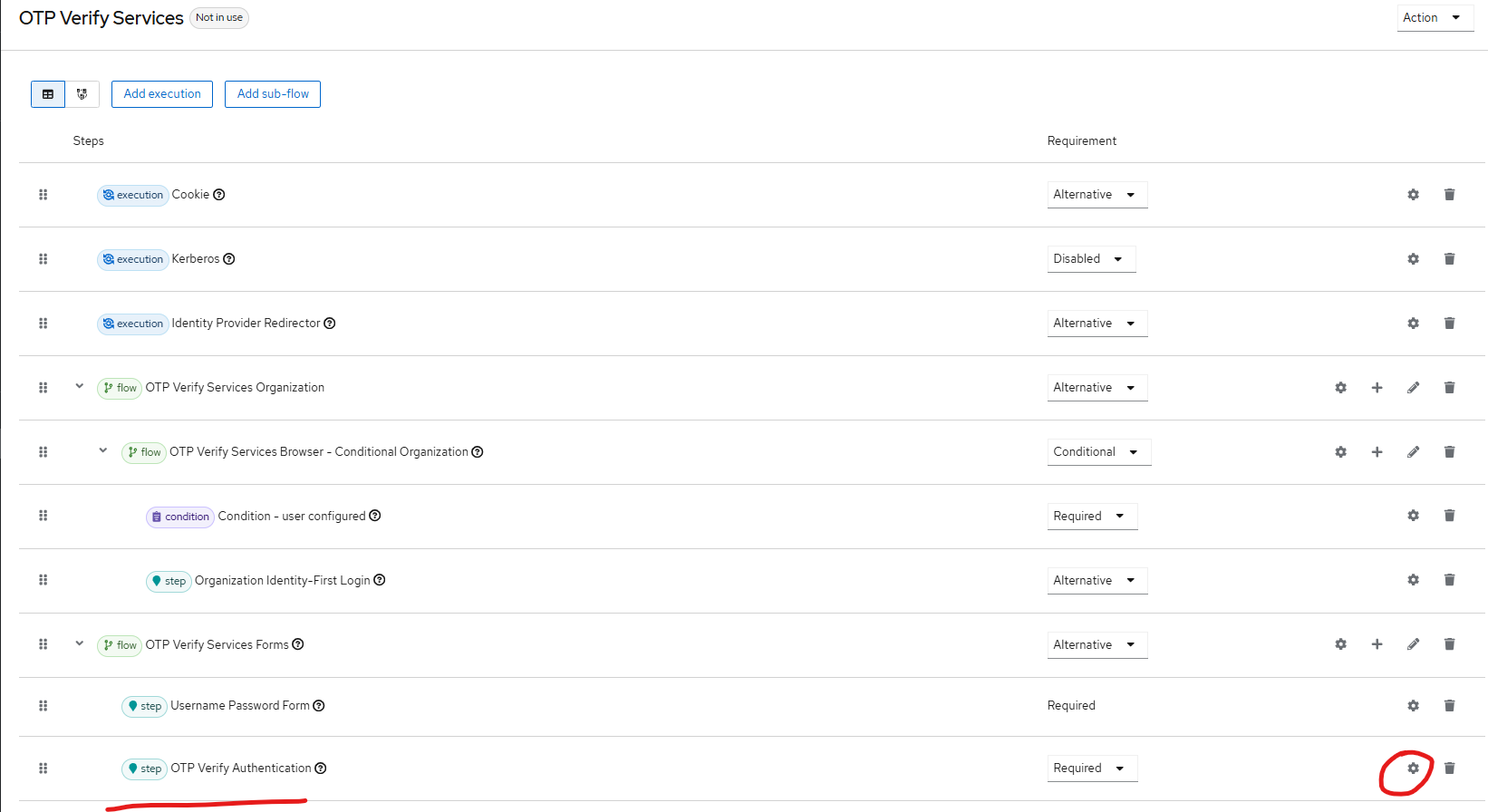
Task: Open the Kerberos requirement dropdown showing Disabled
Action: [1091, 259]
